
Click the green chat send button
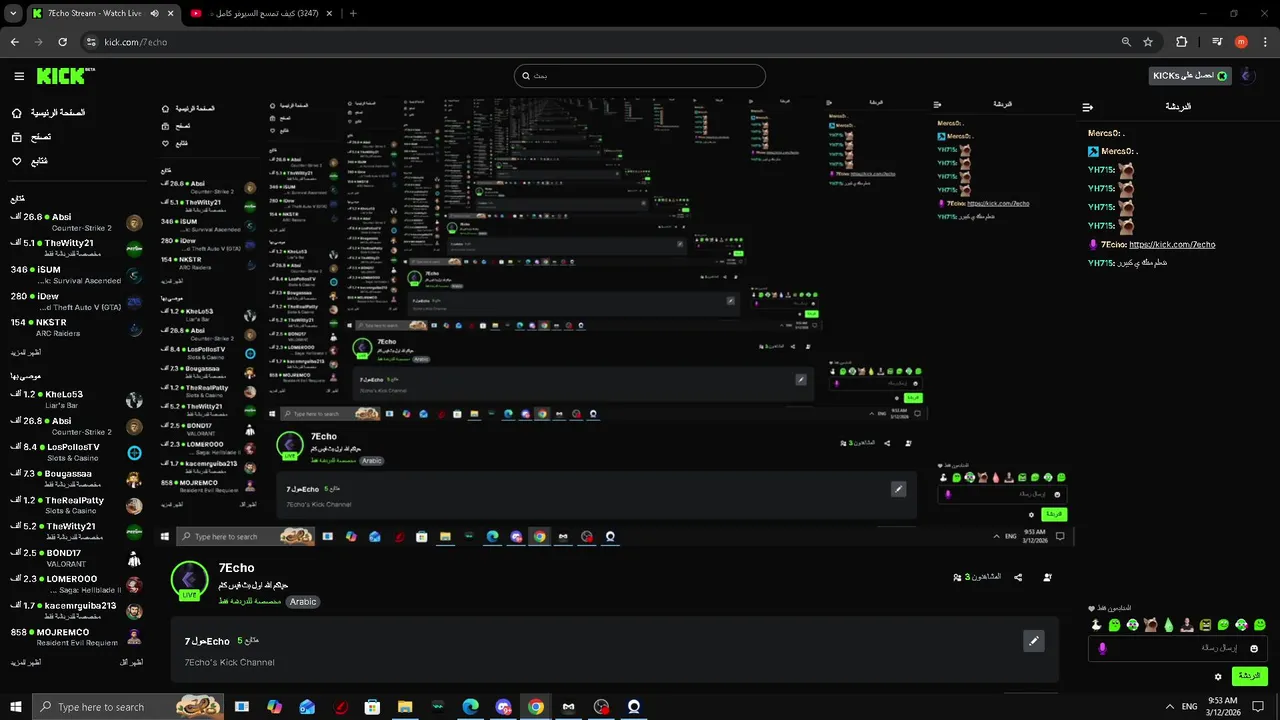(1249, 676)
